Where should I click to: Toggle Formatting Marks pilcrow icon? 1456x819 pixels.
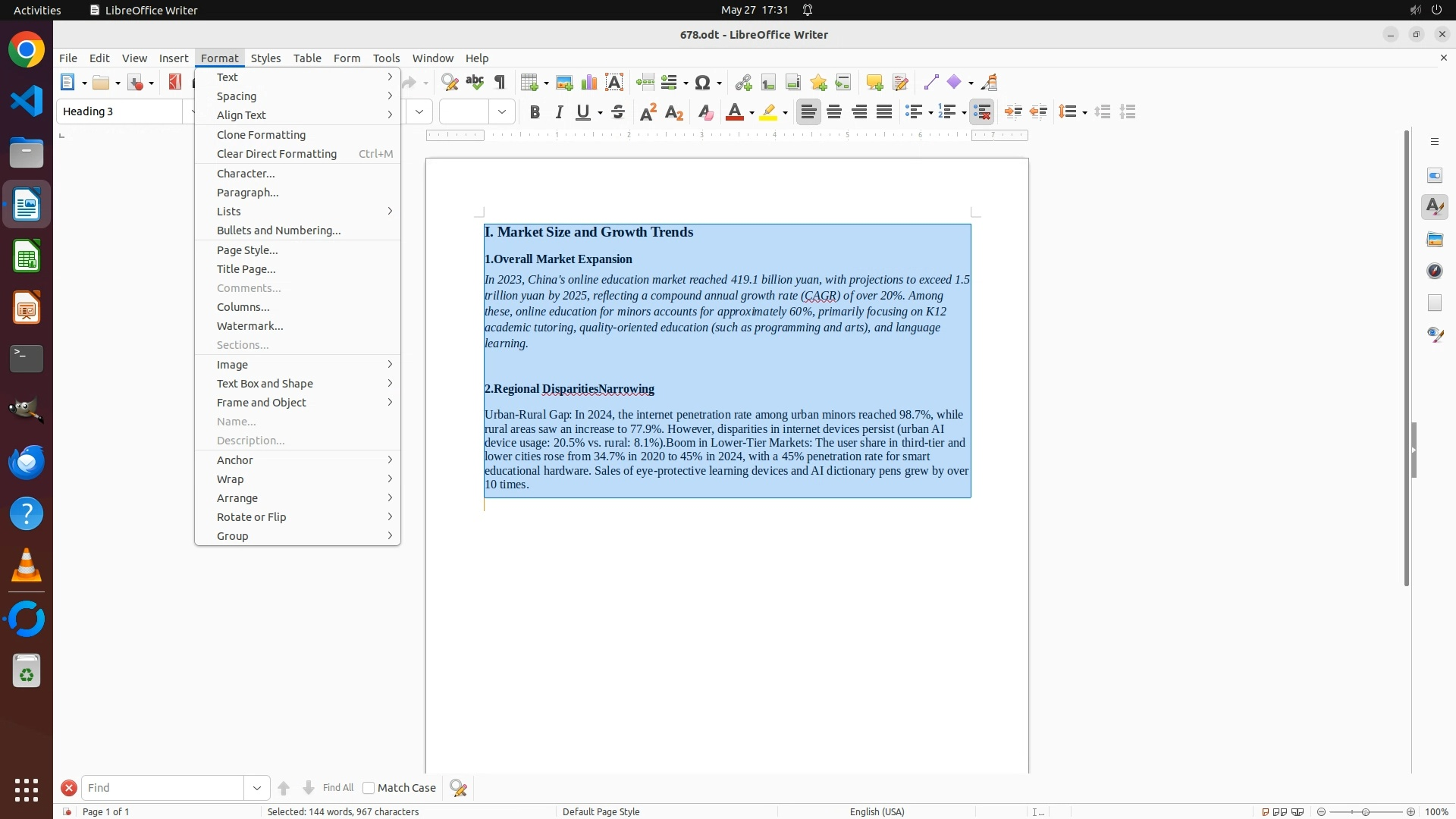coord(500,83)
